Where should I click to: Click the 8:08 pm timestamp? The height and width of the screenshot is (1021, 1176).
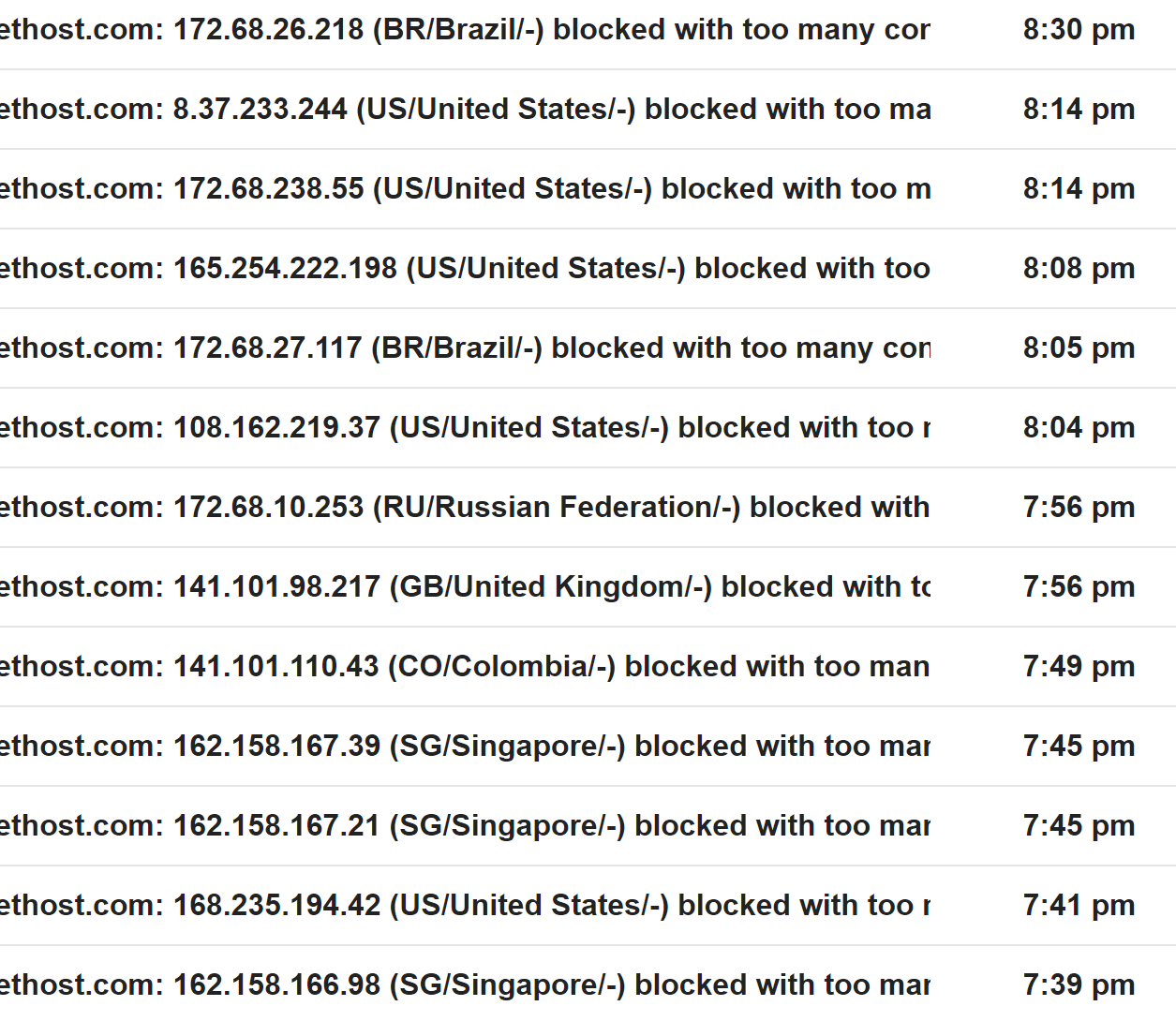[1079, 269]
